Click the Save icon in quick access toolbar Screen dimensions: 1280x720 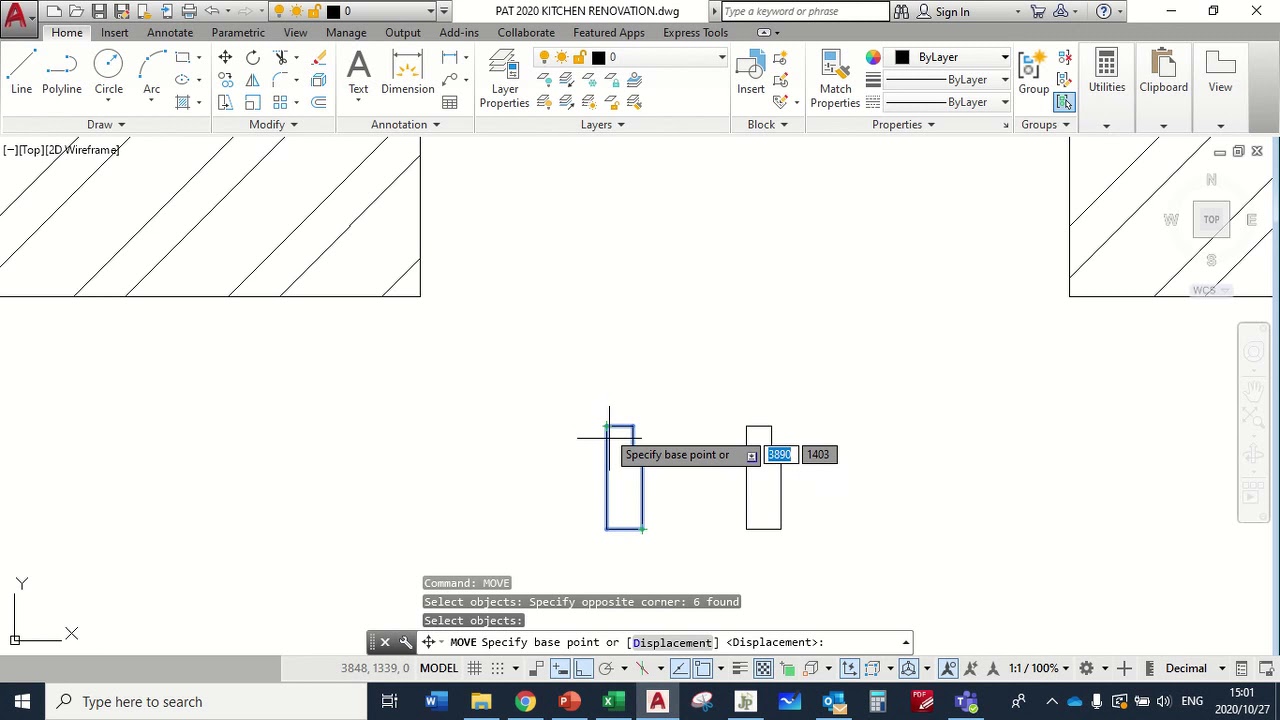point(99,11)
